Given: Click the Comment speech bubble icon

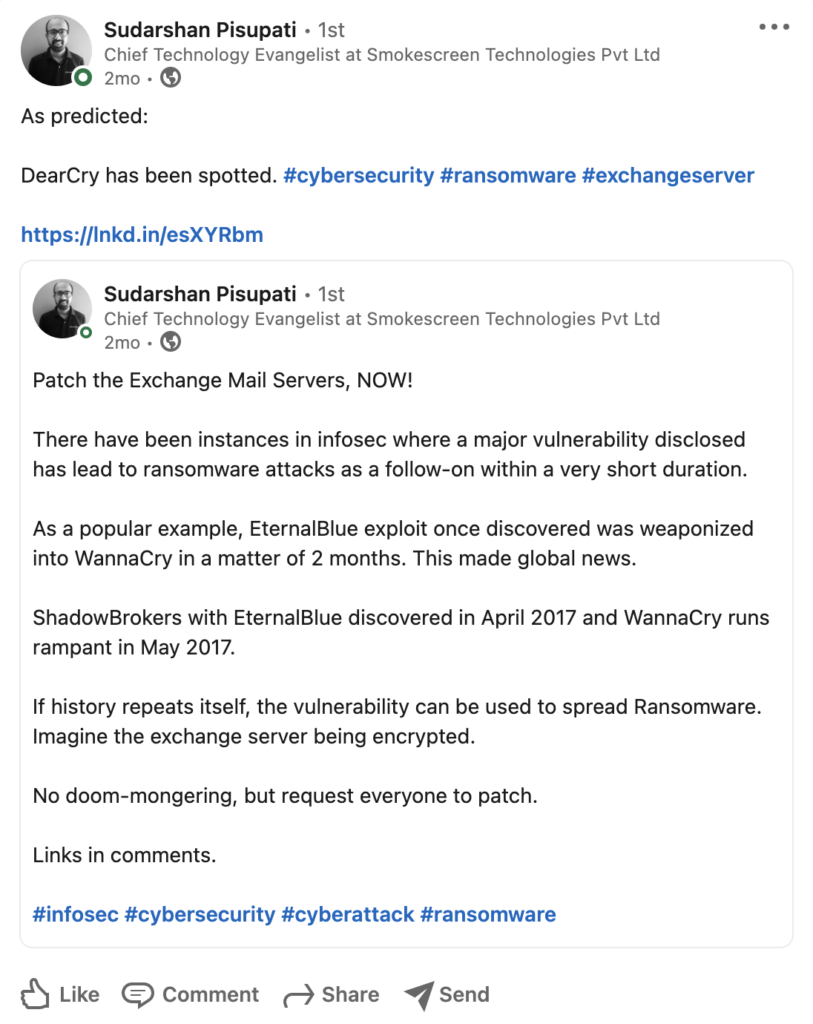Looking at the screenshot, I should [x=138, y=995].
